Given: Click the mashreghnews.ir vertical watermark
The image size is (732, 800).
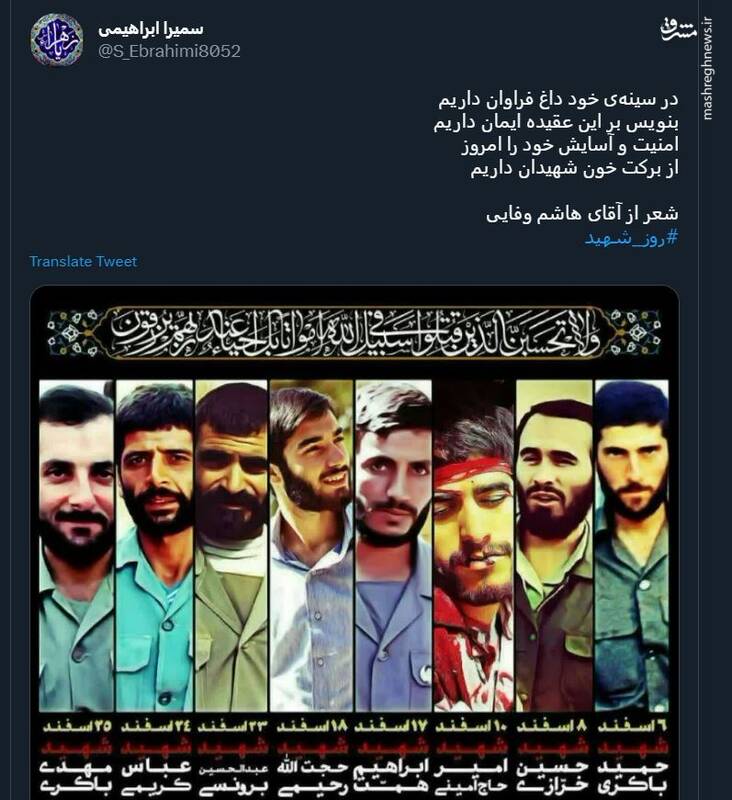Looking at the screenshot, I should point(708,69).
